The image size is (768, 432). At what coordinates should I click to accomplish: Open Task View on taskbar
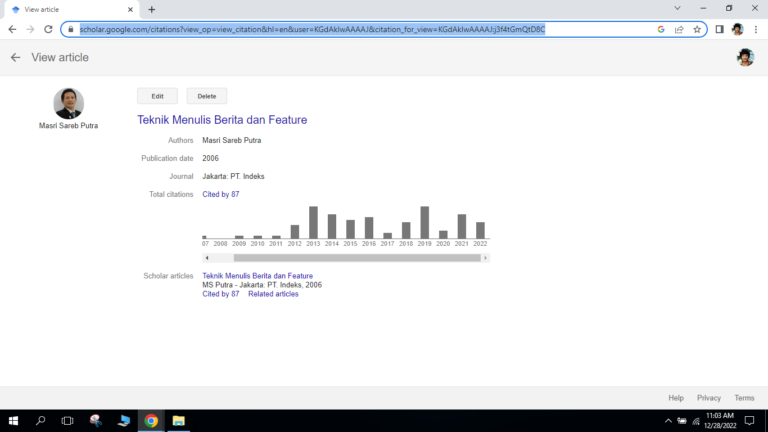click(x=67, y=421)
